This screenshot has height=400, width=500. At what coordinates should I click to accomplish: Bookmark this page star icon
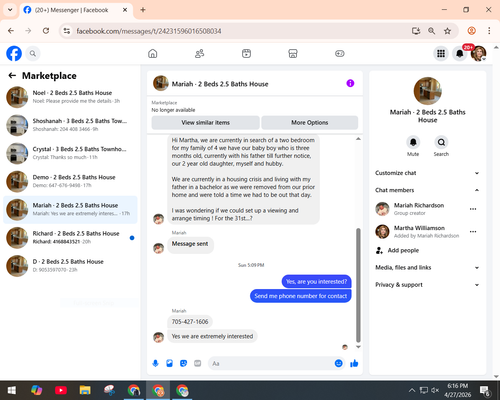click(447, 31)
